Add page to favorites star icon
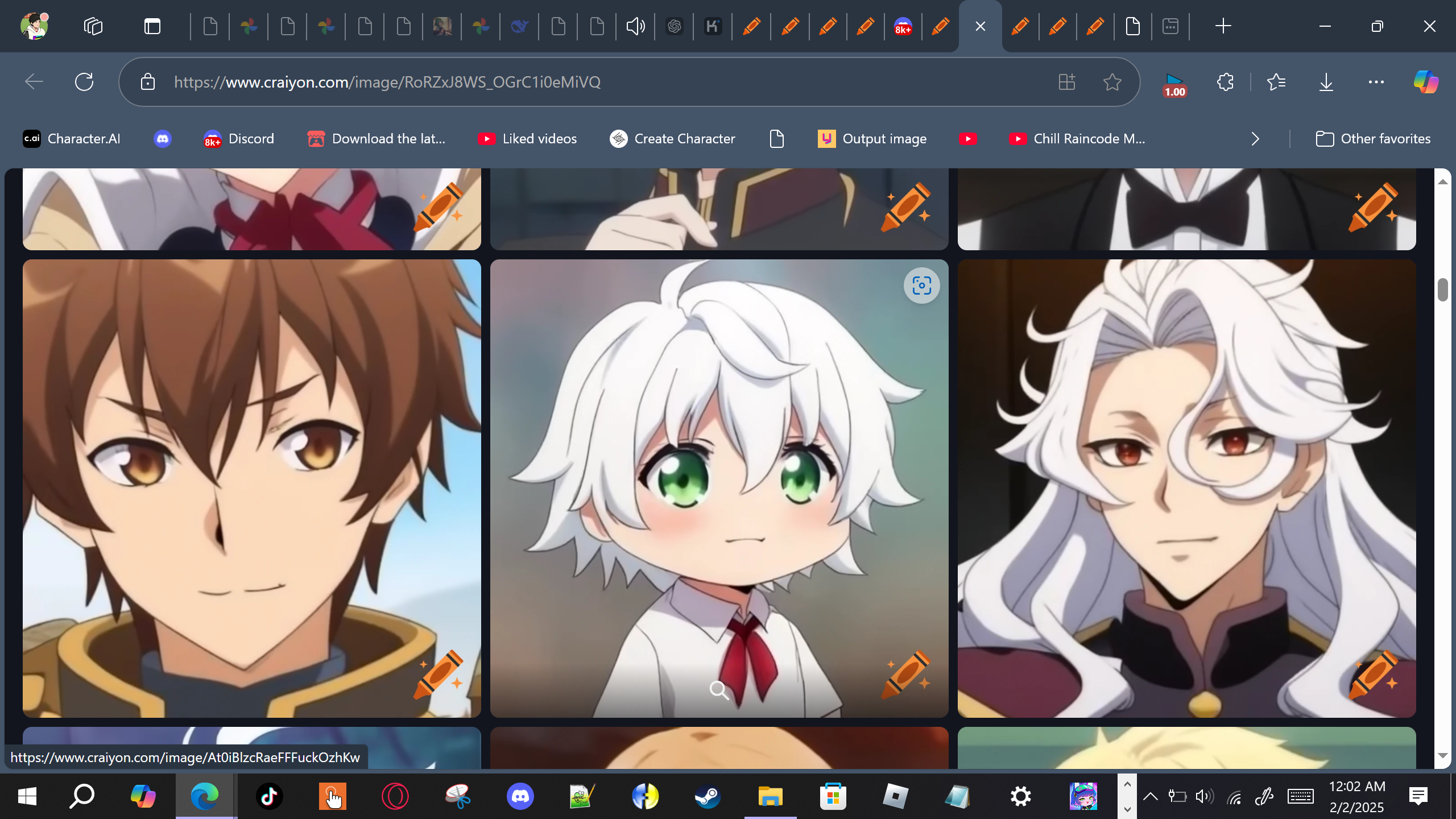The width and height of the screenshot is (1456, 819). click(1112, 82)
